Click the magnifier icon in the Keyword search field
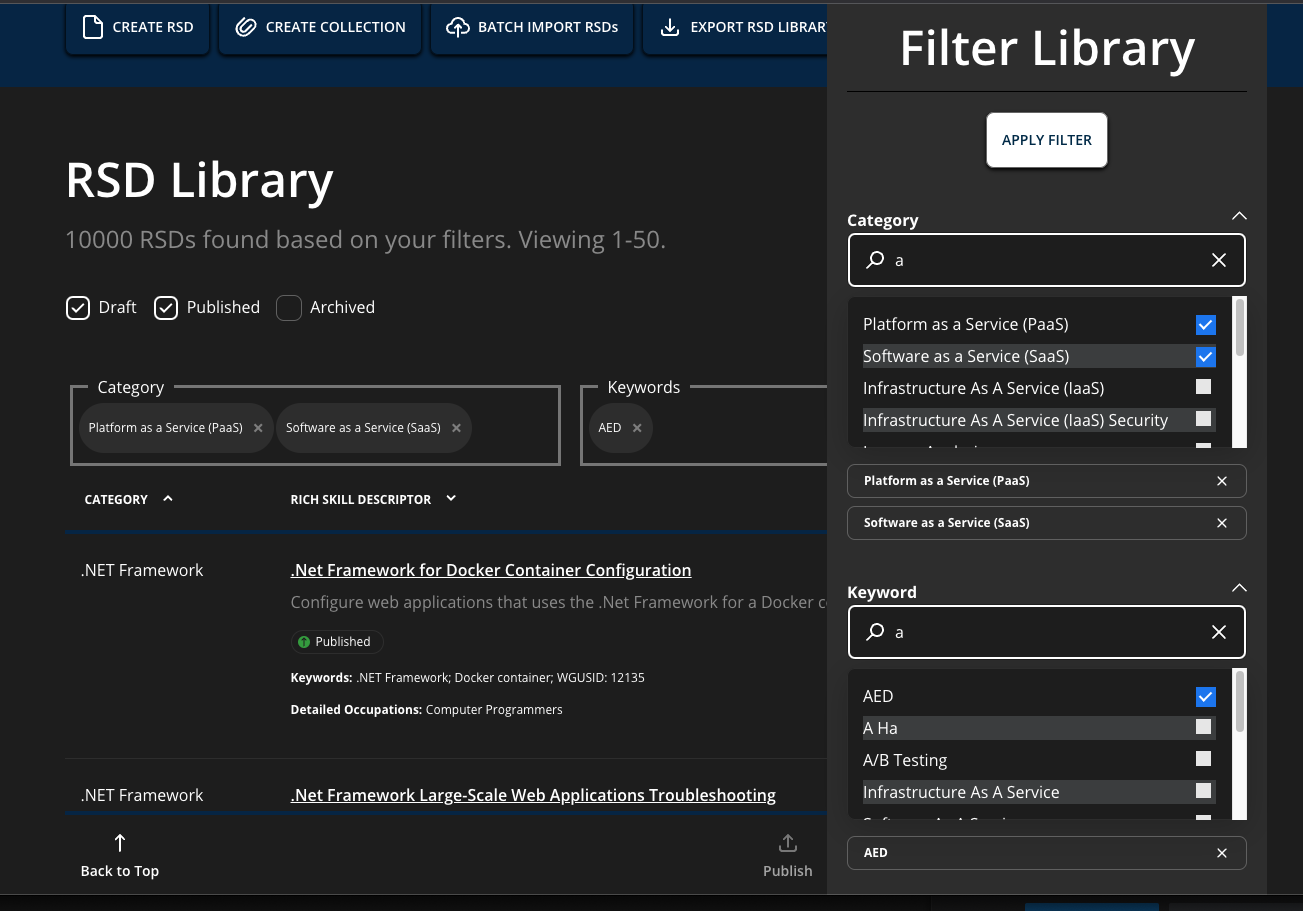Image resolution: width=1303 pixels, height=911 pixels. [875, 632]
